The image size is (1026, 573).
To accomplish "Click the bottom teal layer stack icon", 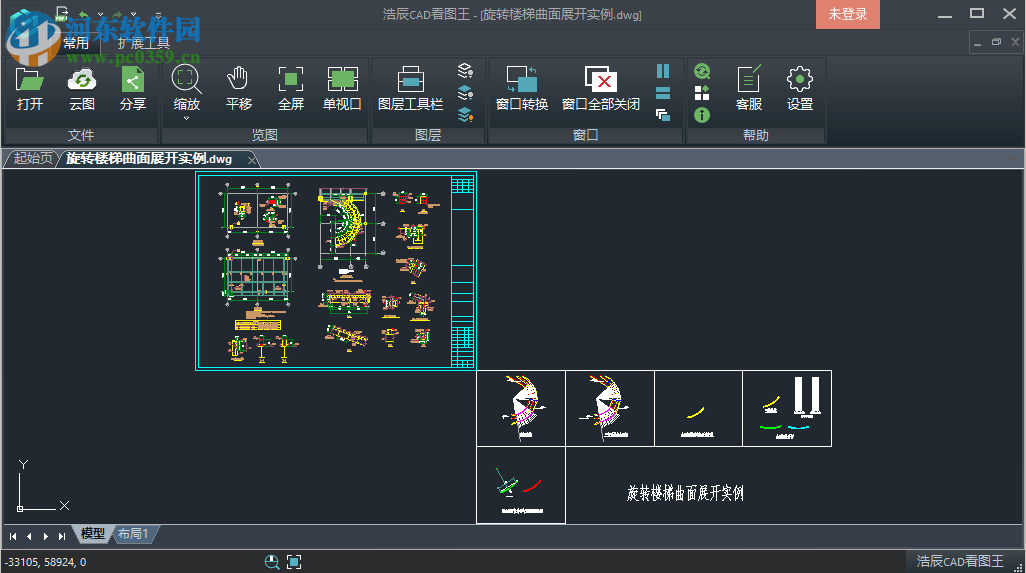I will tap(465, 115).
